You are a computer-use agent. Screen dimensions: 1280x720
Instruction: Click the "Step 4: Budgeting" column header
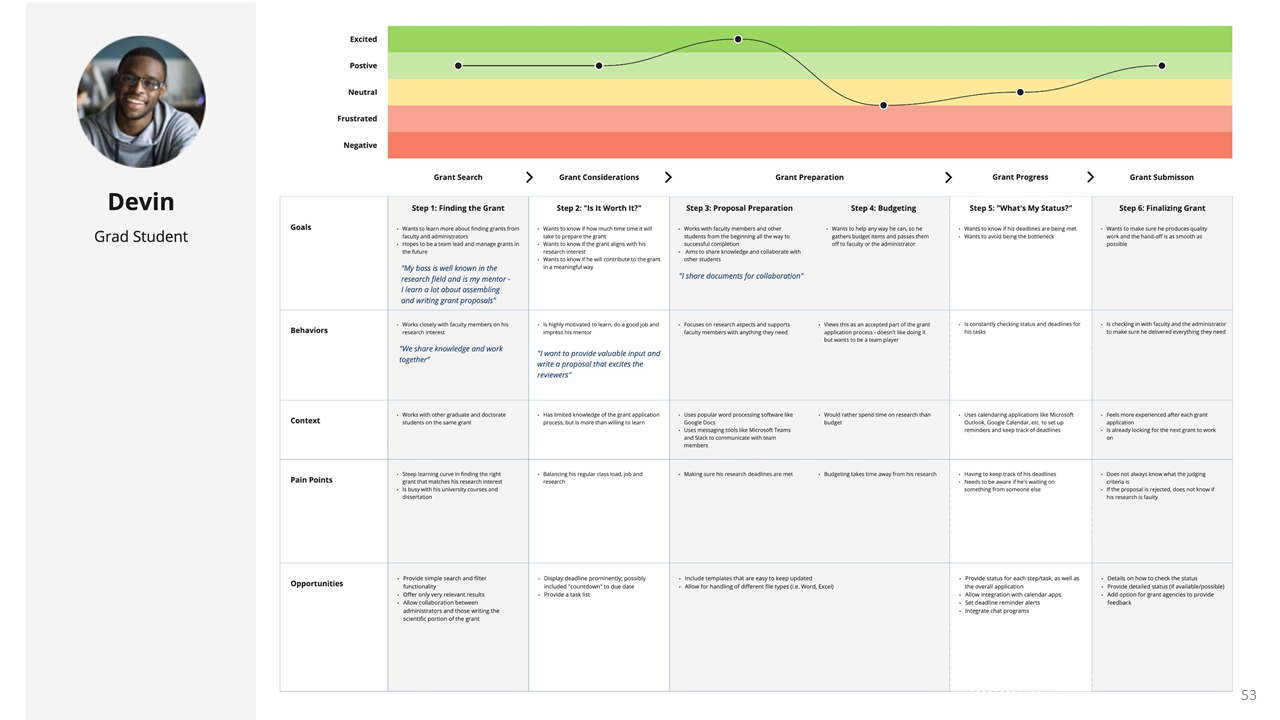point(883,208)
